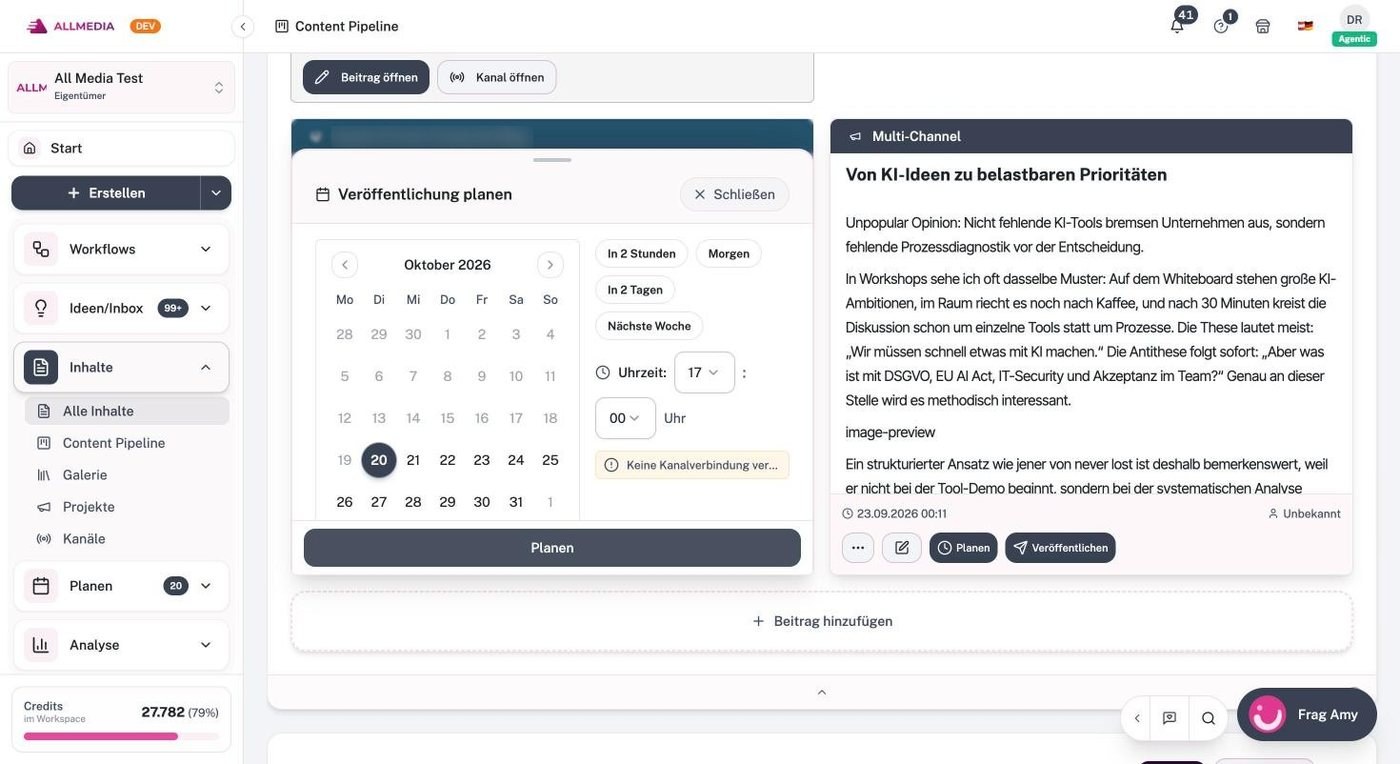The image size is (1400, 764).
Task: Open the notifications bell
Action: [x=1177, y=26]
